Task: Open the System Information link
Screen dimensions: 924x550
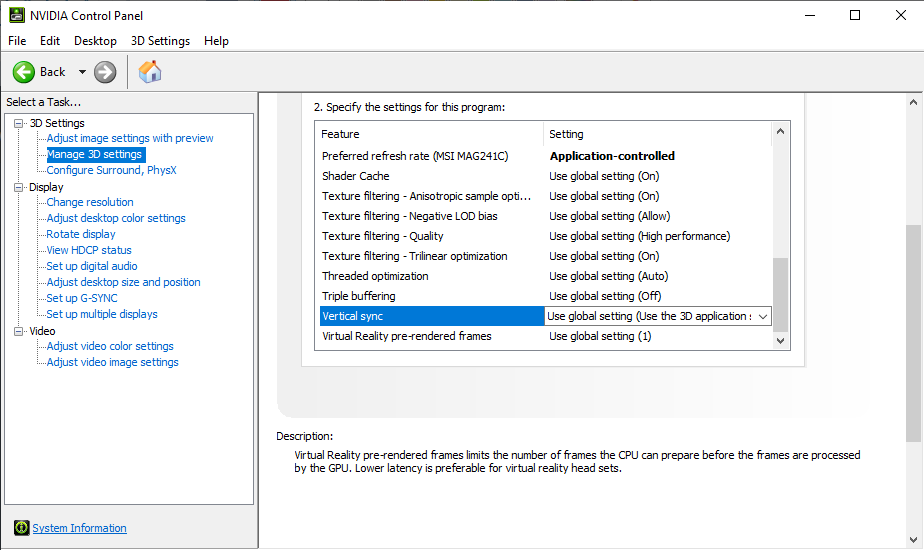Action: (x=79, y=528)
